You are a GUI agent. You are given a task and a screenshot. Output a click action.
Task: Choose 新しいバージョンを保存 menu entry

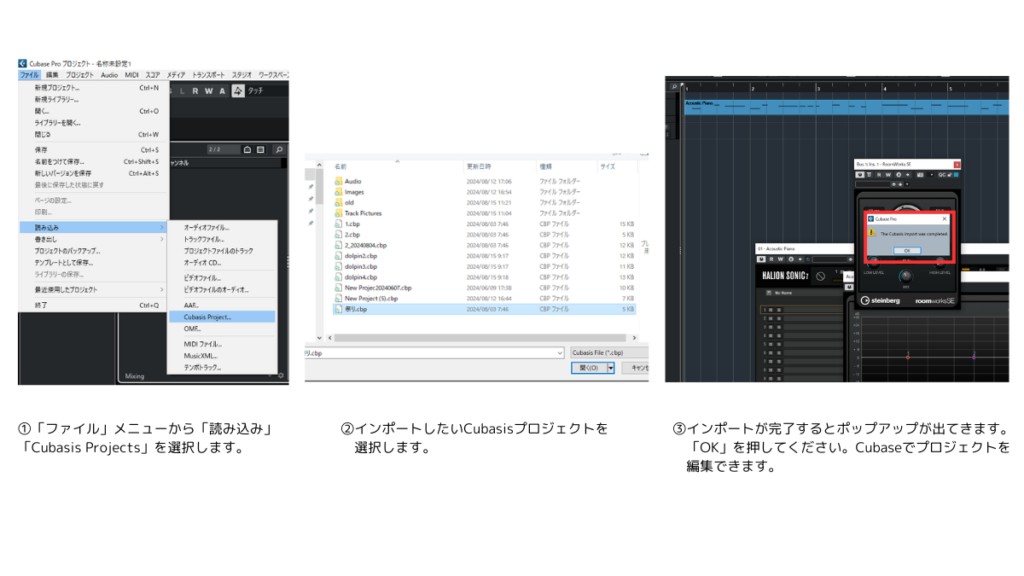point(94,173)
